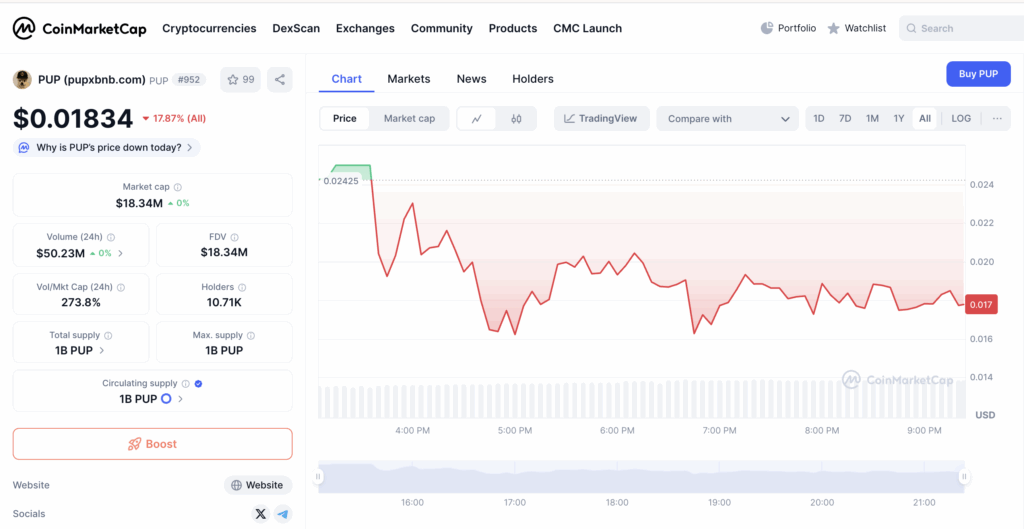
Task: Toggle LOG scale on the chart
Action: [x=961, y=119]
